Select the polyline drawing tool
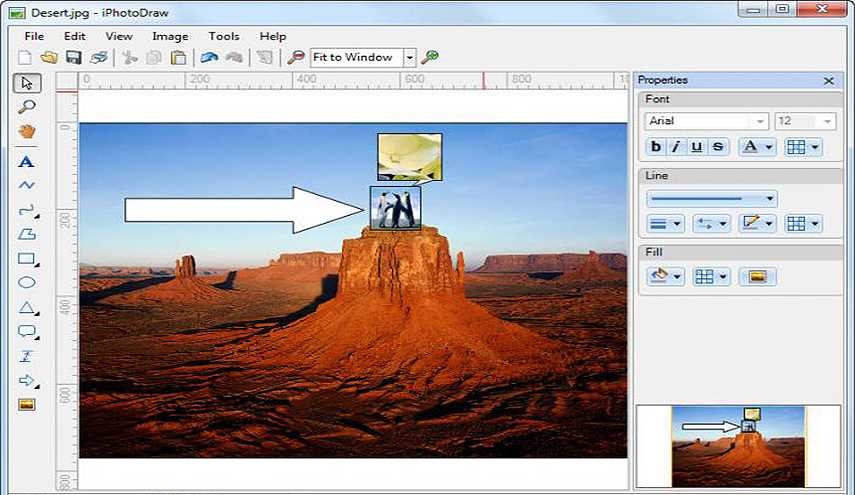The image size is (855, 495). [26, 185]
